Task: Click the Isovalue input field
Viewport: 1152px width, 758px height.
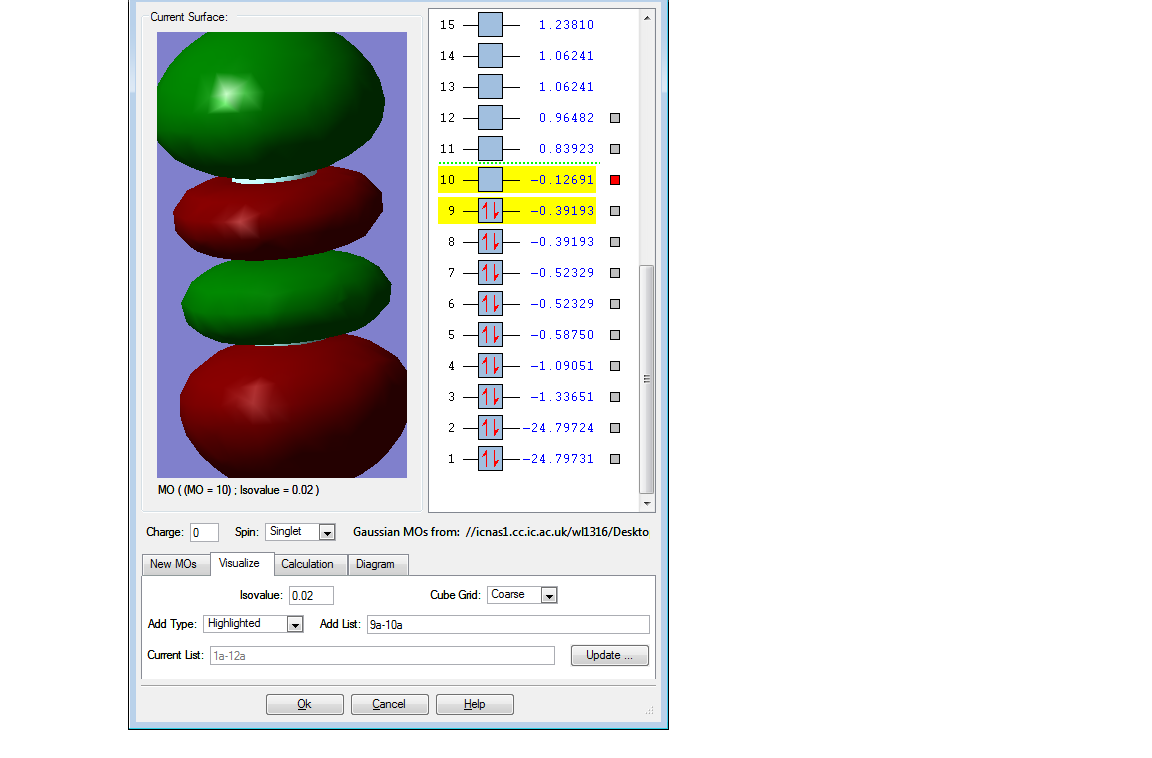Action: [x=312, y=596]
